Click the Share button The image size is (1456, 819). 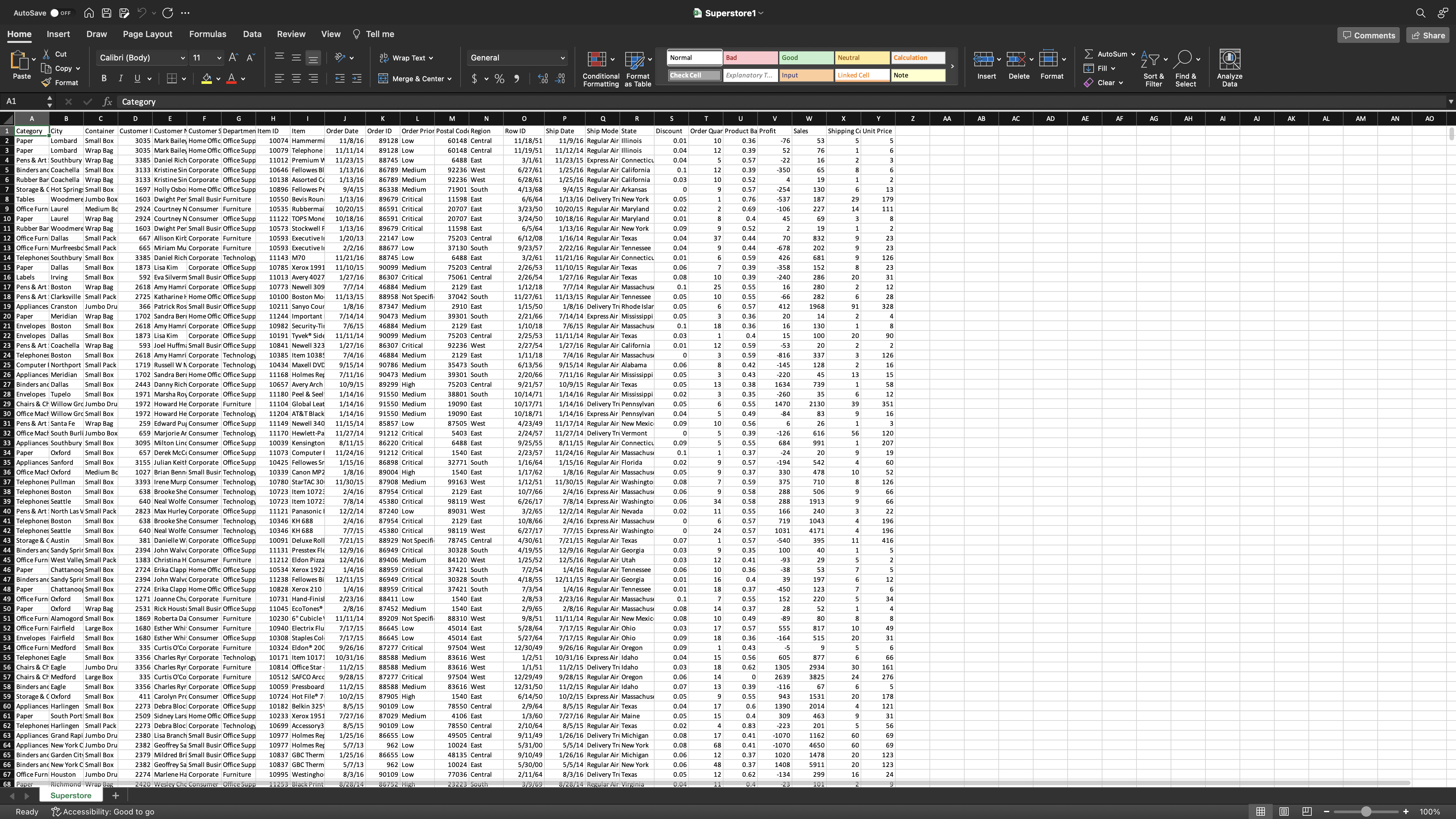click(1428, 35)
